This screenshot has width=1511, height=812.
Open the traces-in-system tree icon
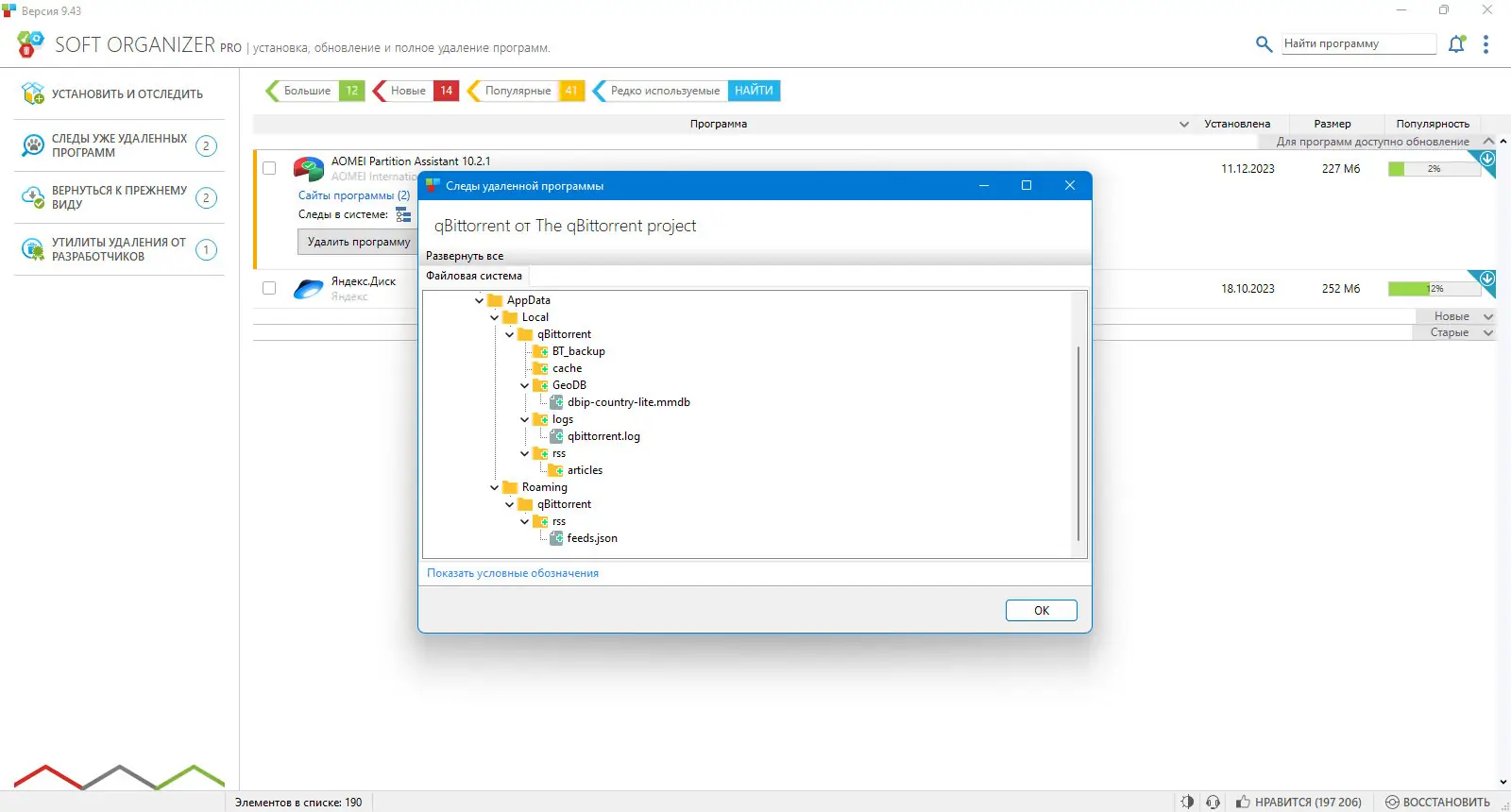coord(403,214)
